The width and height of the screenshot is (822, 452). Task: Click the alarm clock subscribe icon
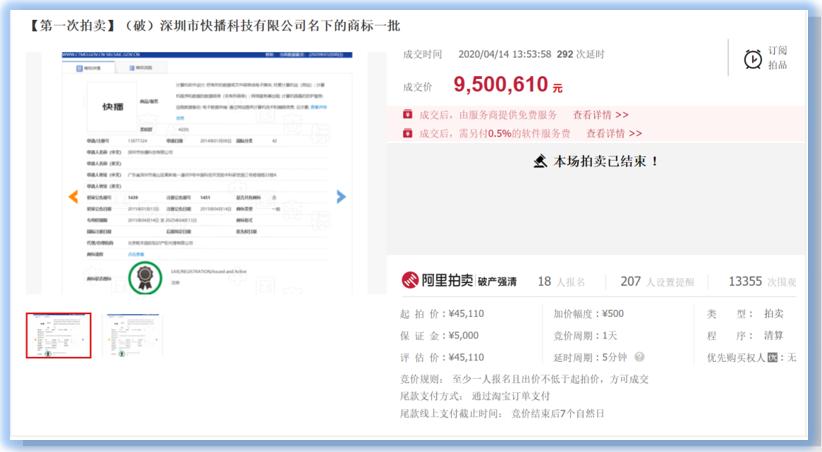pyautogui.click(x=753, y=59)
